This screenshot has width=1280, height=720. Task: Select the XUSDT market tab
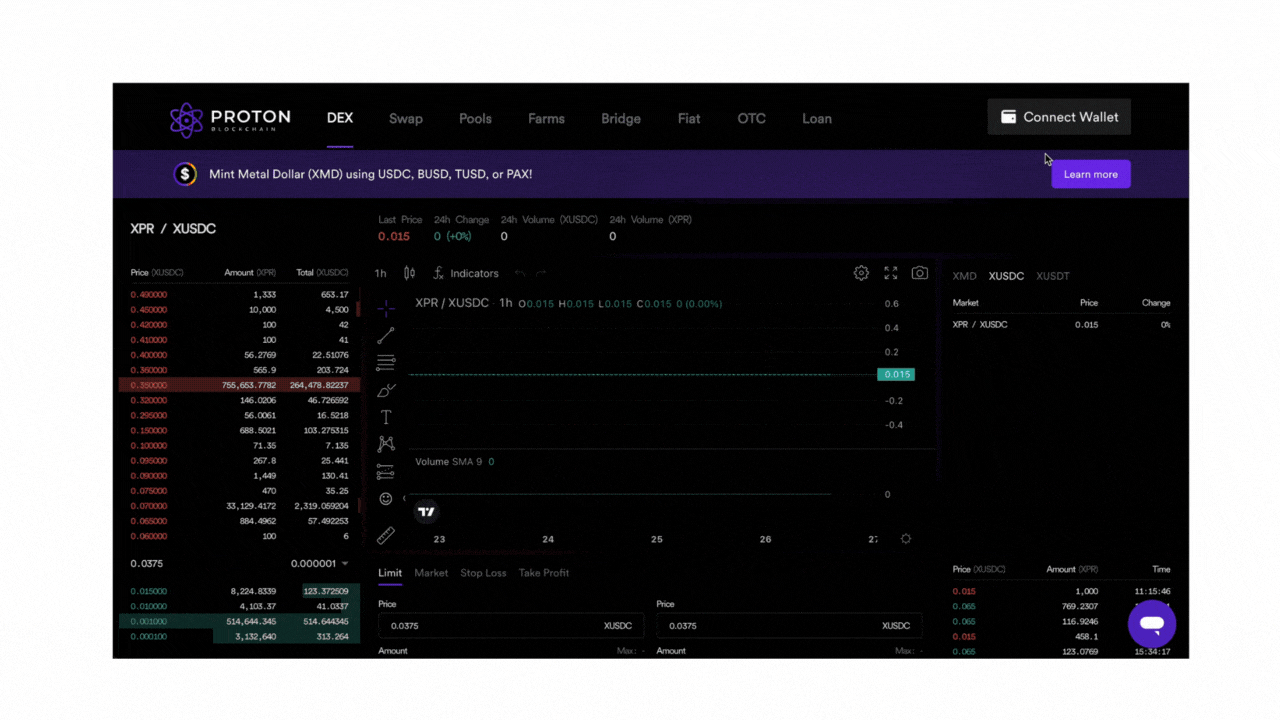click(x=1052, y=276)
